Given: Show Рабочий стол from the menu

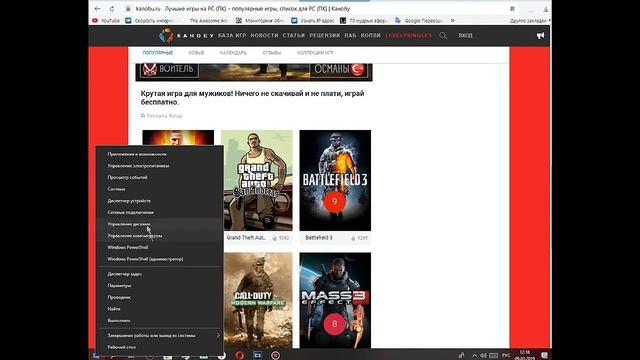Looking at the screenshot, I should tap(160, 347).
